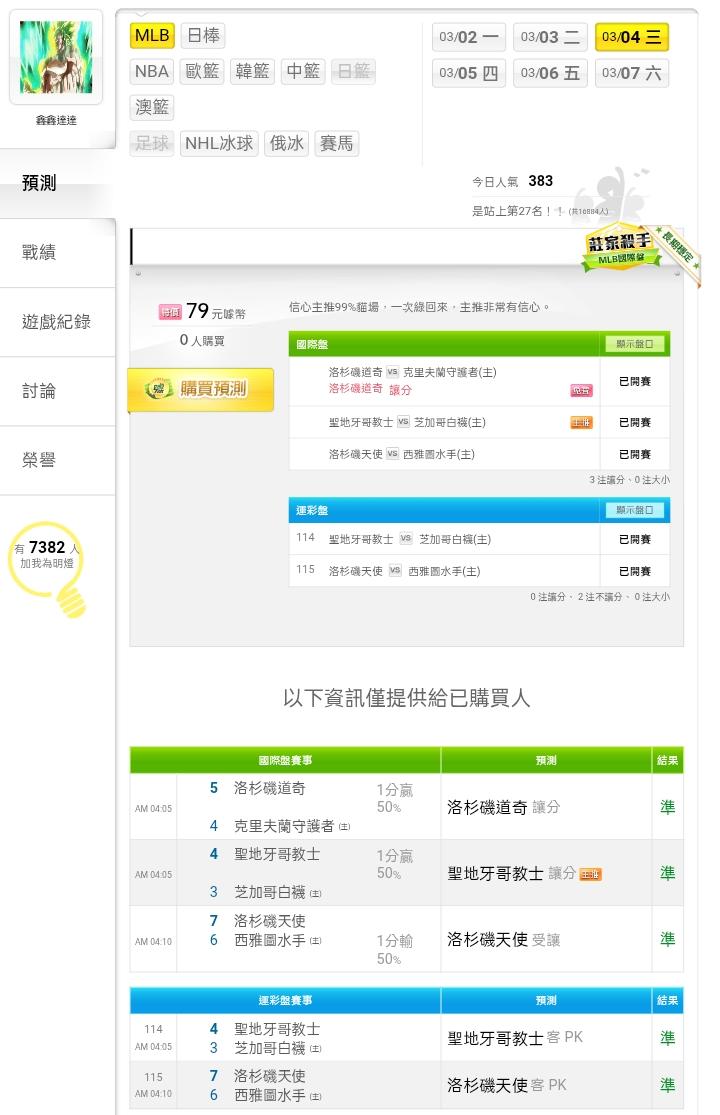Open the NHL冰球 tab
Image resolution: width=720 pixels, height=1115 pixels.
click(219, 144)
